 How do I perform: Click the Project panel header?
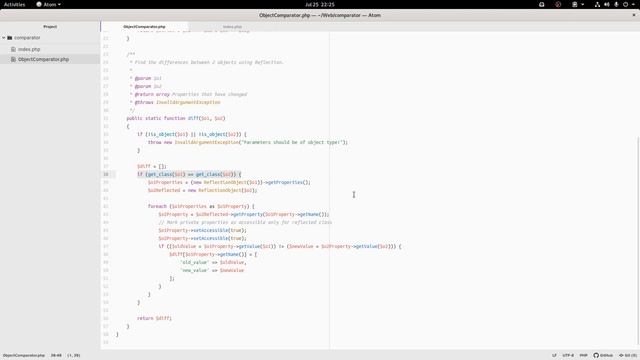(x=50, y=27)
